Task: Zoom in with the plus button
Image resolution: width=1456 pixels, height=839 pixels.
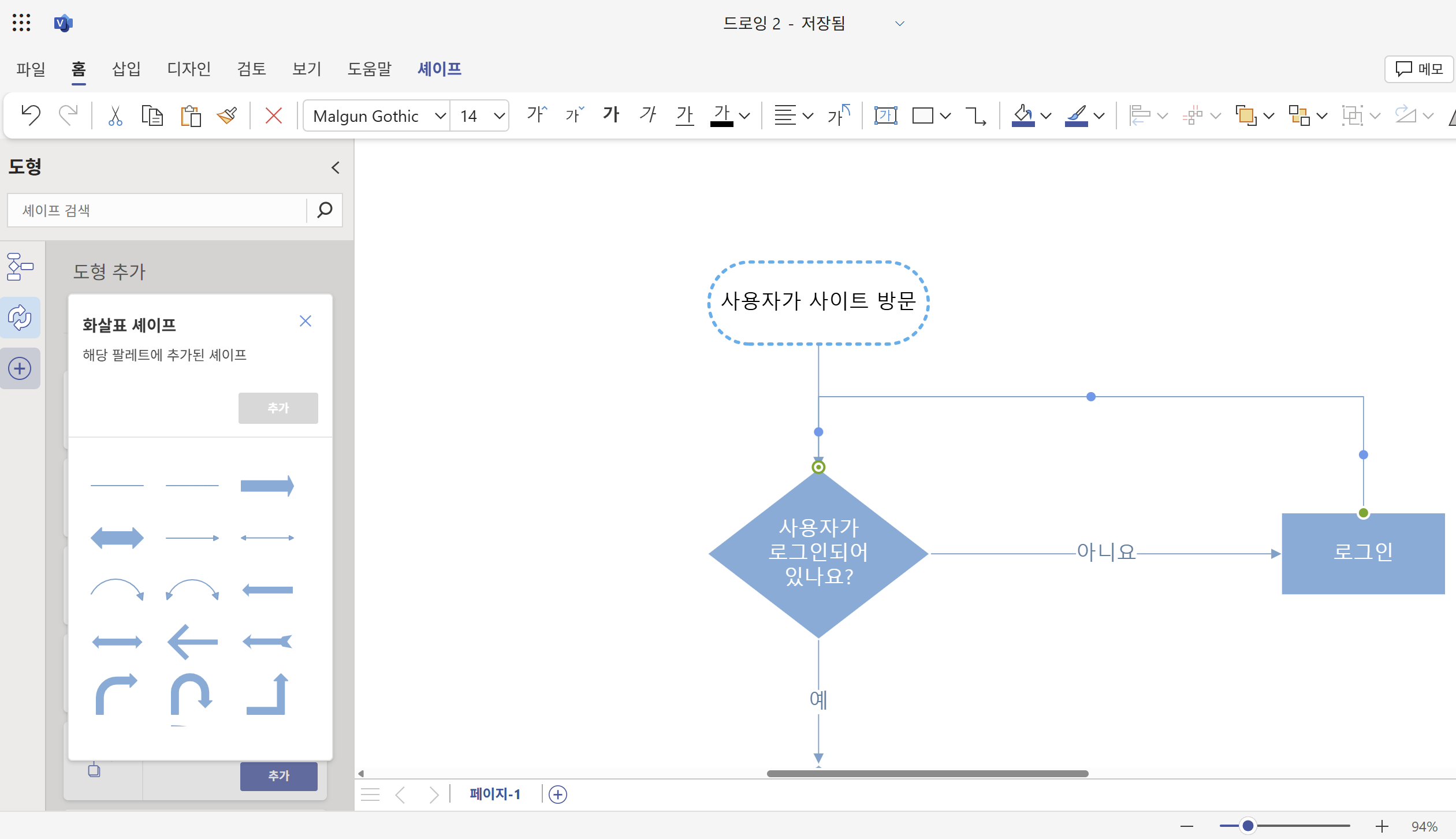Action: click(1381, 826)
